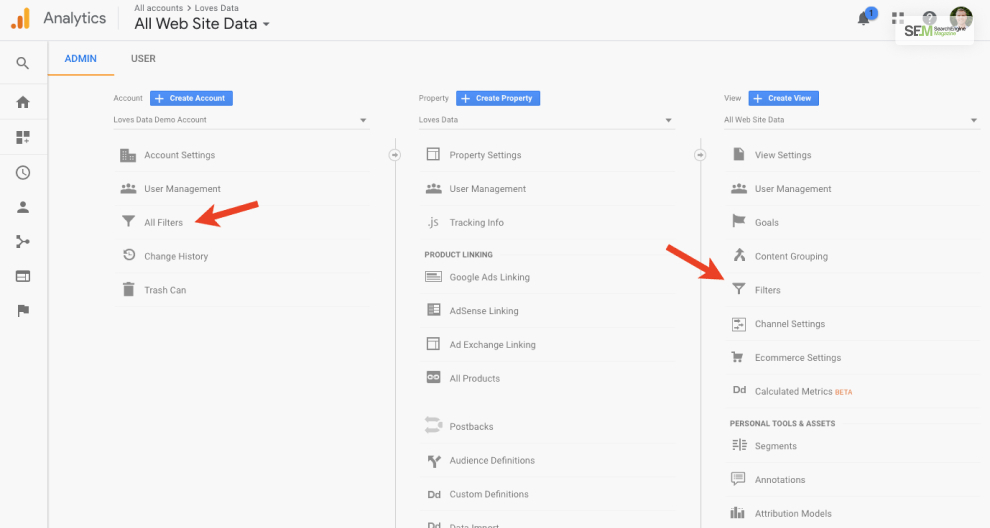This screenshot has width=990, height=528.
Task: Click the All accounts breadcrumb link
Action: tap(158, 8)
